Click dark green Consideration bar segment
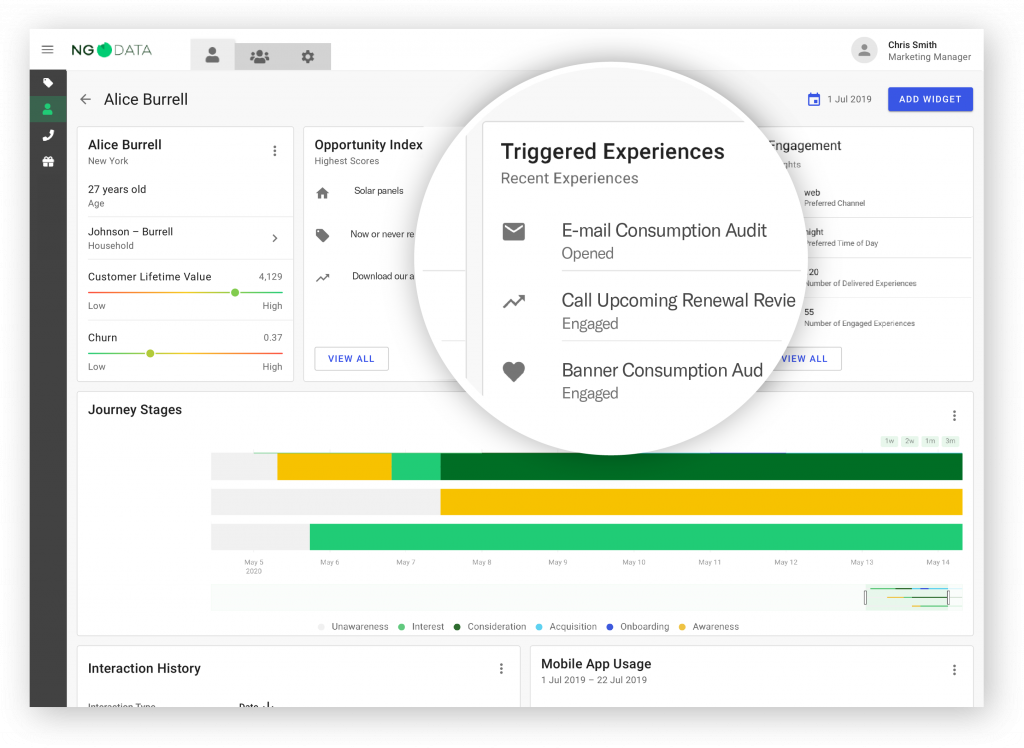 [x=701, y=466]
